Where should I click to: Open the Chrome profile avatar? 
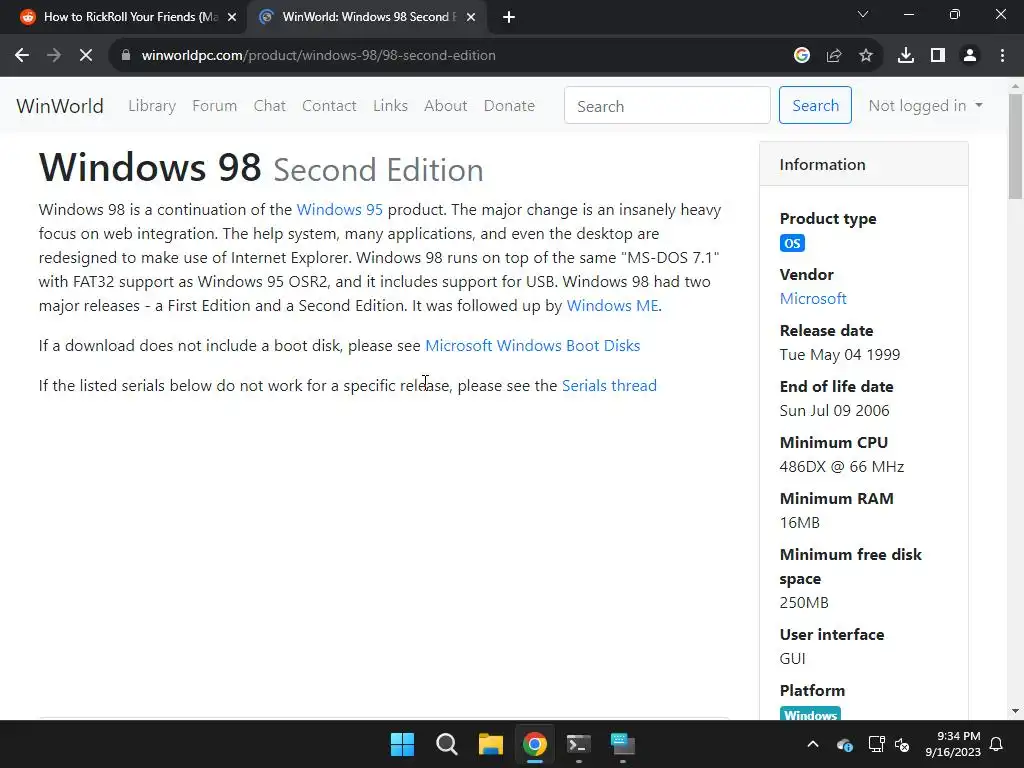pyautogui.click(x=970, y=56)
